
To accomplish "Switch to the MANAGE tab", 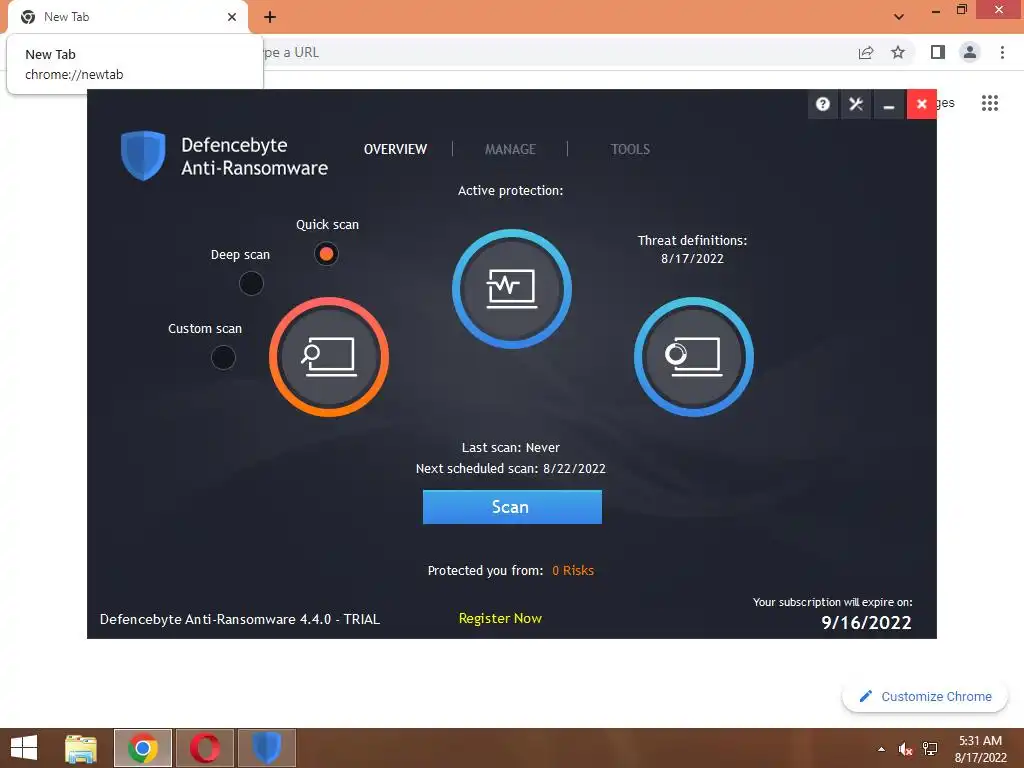I will point(510,149).
